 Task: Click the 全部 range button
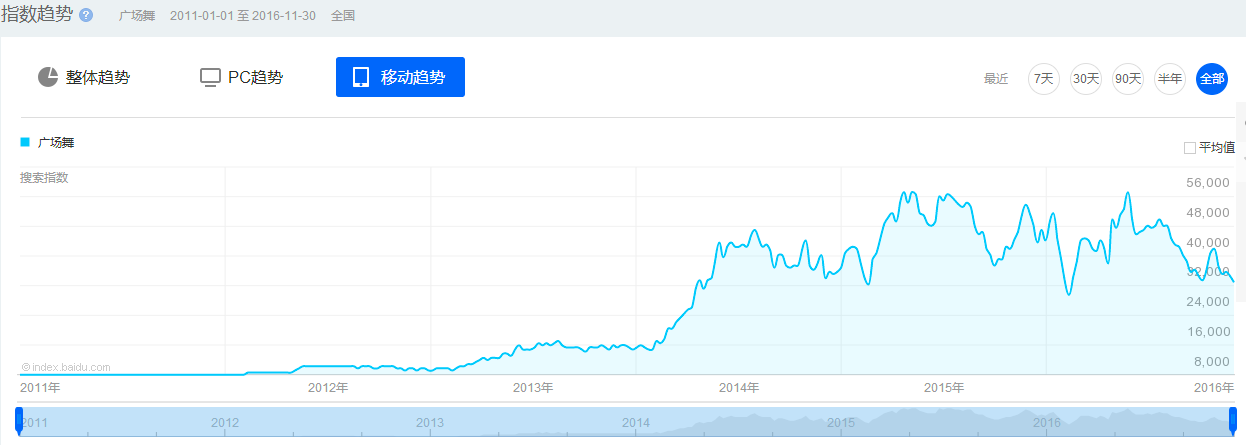pyautogui.click(x=1211, y=78)
